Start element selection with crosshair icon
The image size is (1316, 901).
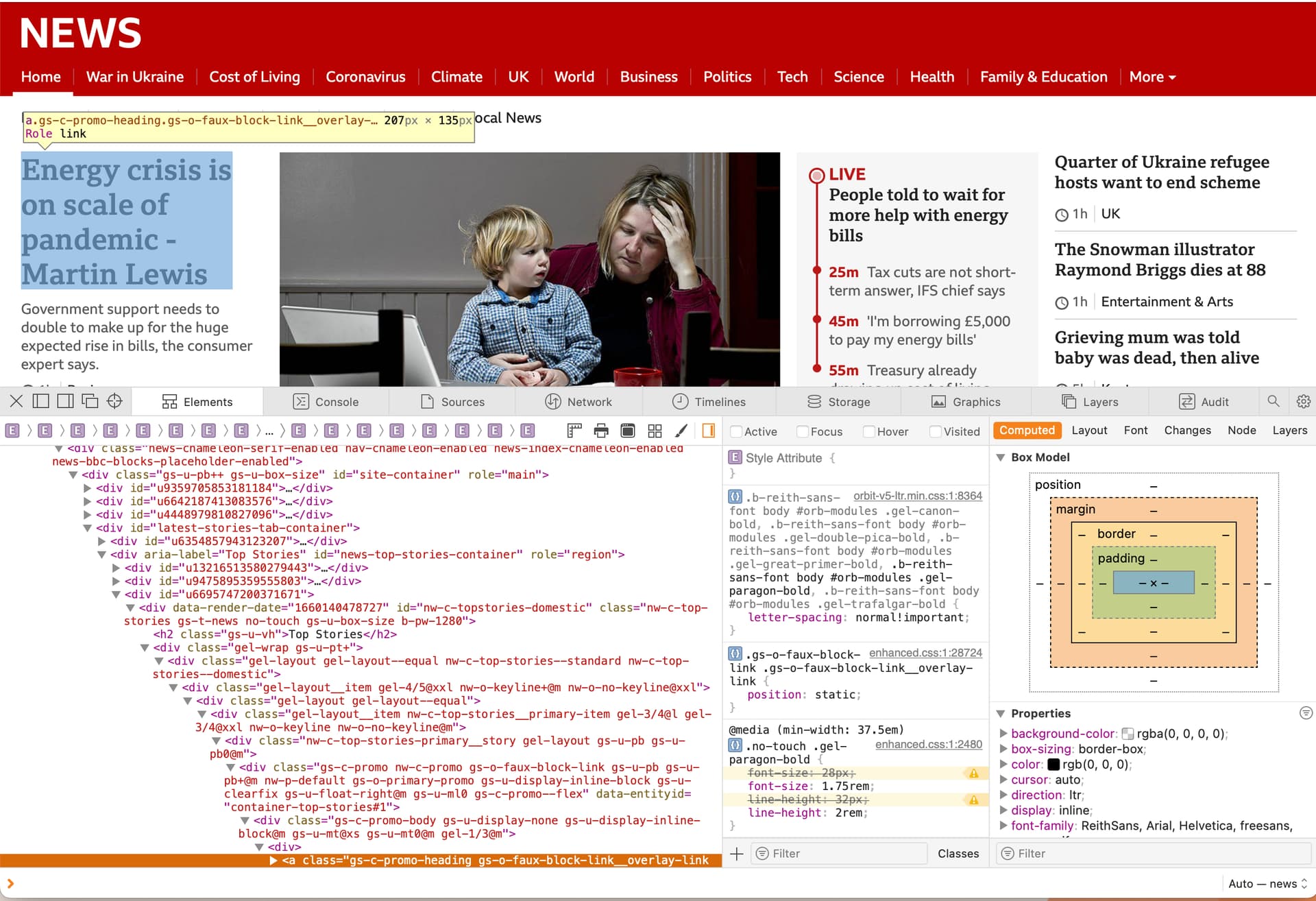(x=115, y=401)
